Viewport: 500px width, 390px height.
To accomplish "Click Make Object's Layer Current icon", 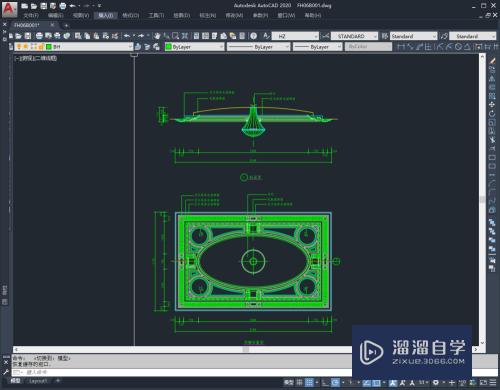I will tap(138, 47).
